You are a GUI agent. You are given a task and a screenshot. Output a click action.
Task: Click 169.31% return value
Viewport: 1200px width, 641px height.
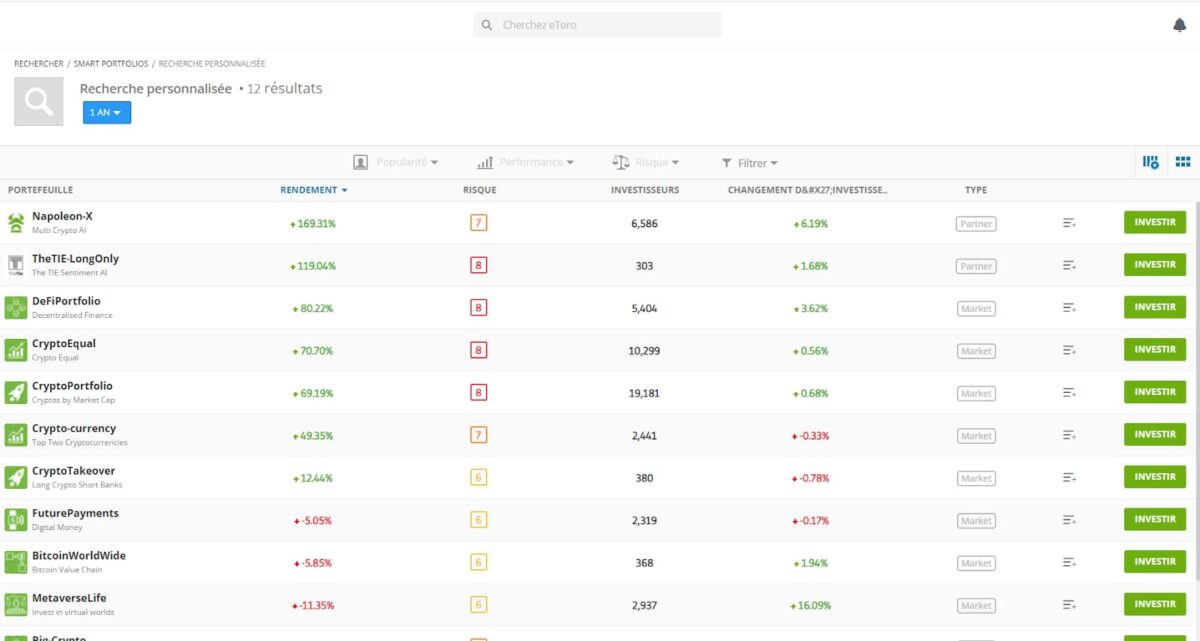click(314, 224)
